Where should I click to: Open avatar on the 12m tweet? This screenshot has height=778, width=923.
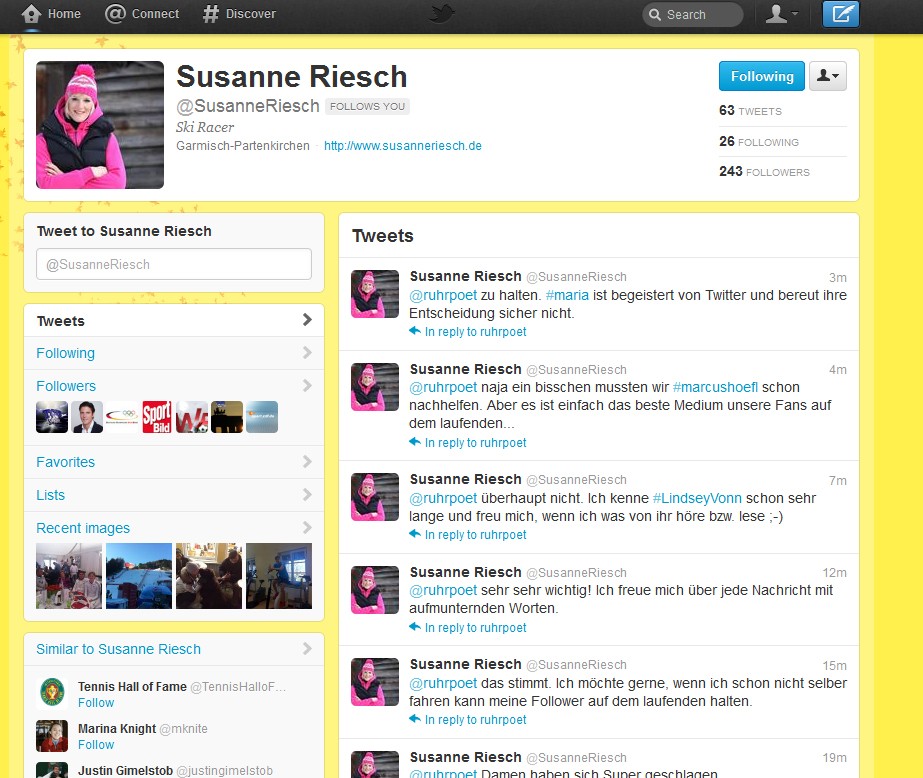375,590
